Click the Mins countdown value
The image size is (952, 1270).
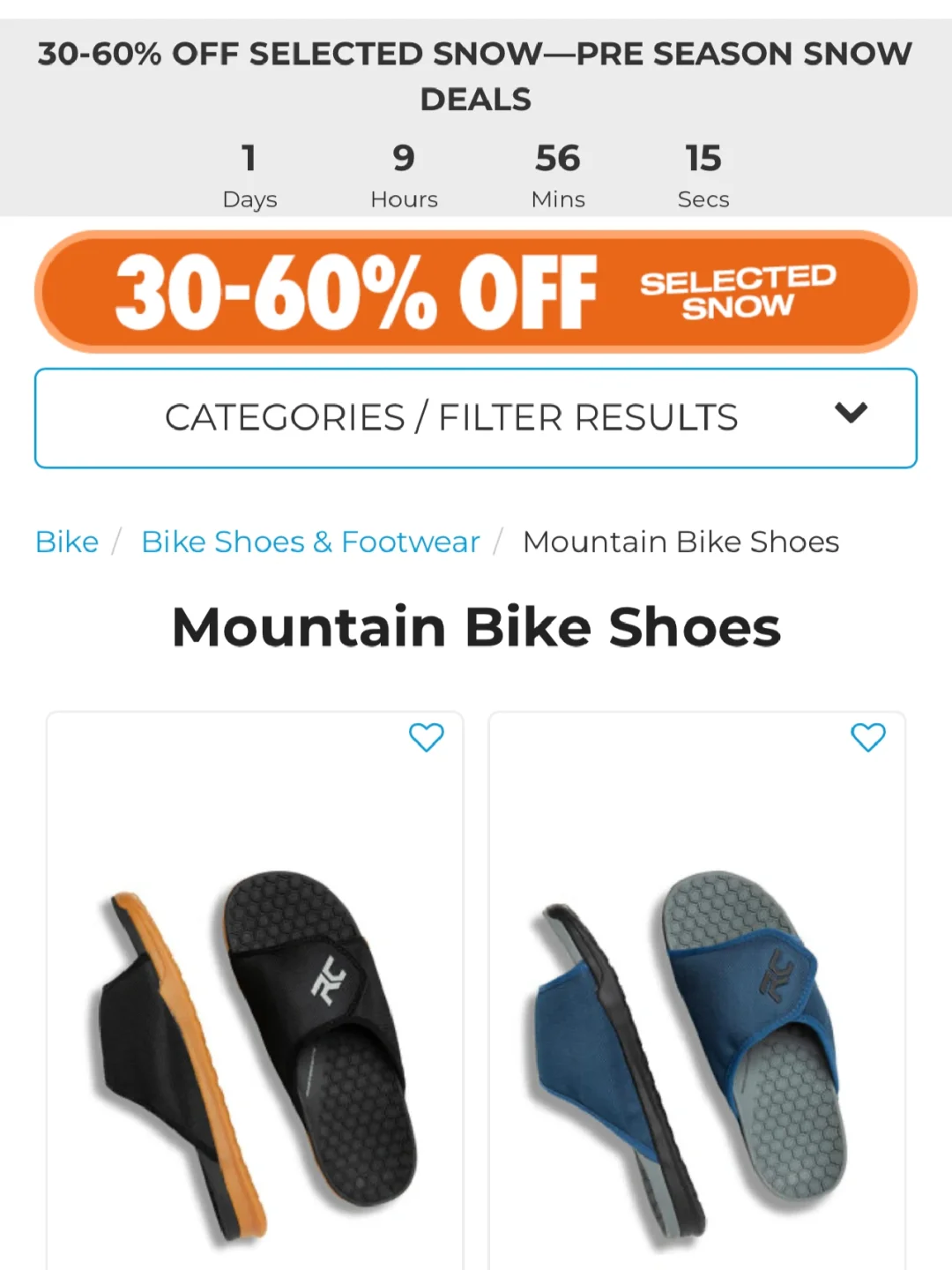(558, 159)
